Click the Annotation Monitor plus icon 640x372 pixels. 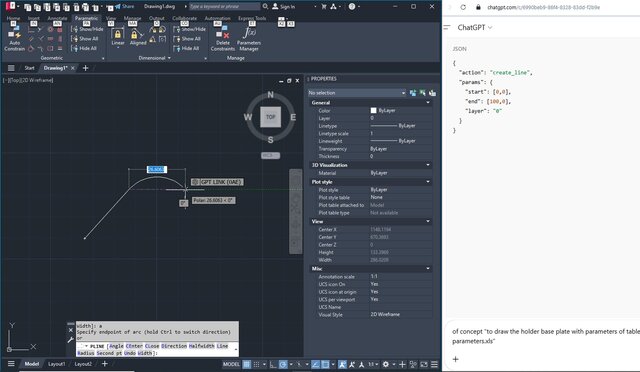(x=402, y=364)
